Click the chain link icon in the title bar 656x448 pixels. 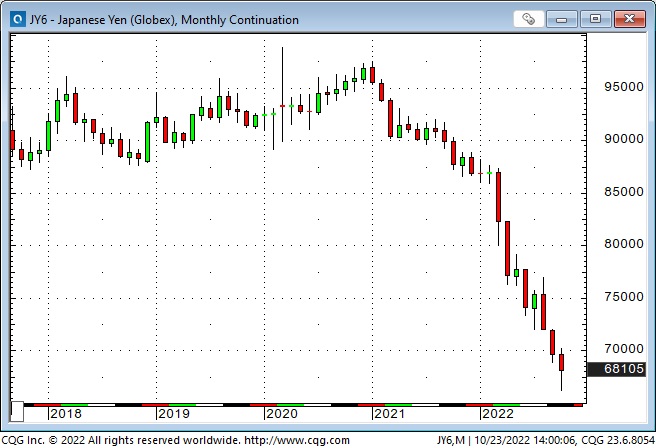[528, 19]
